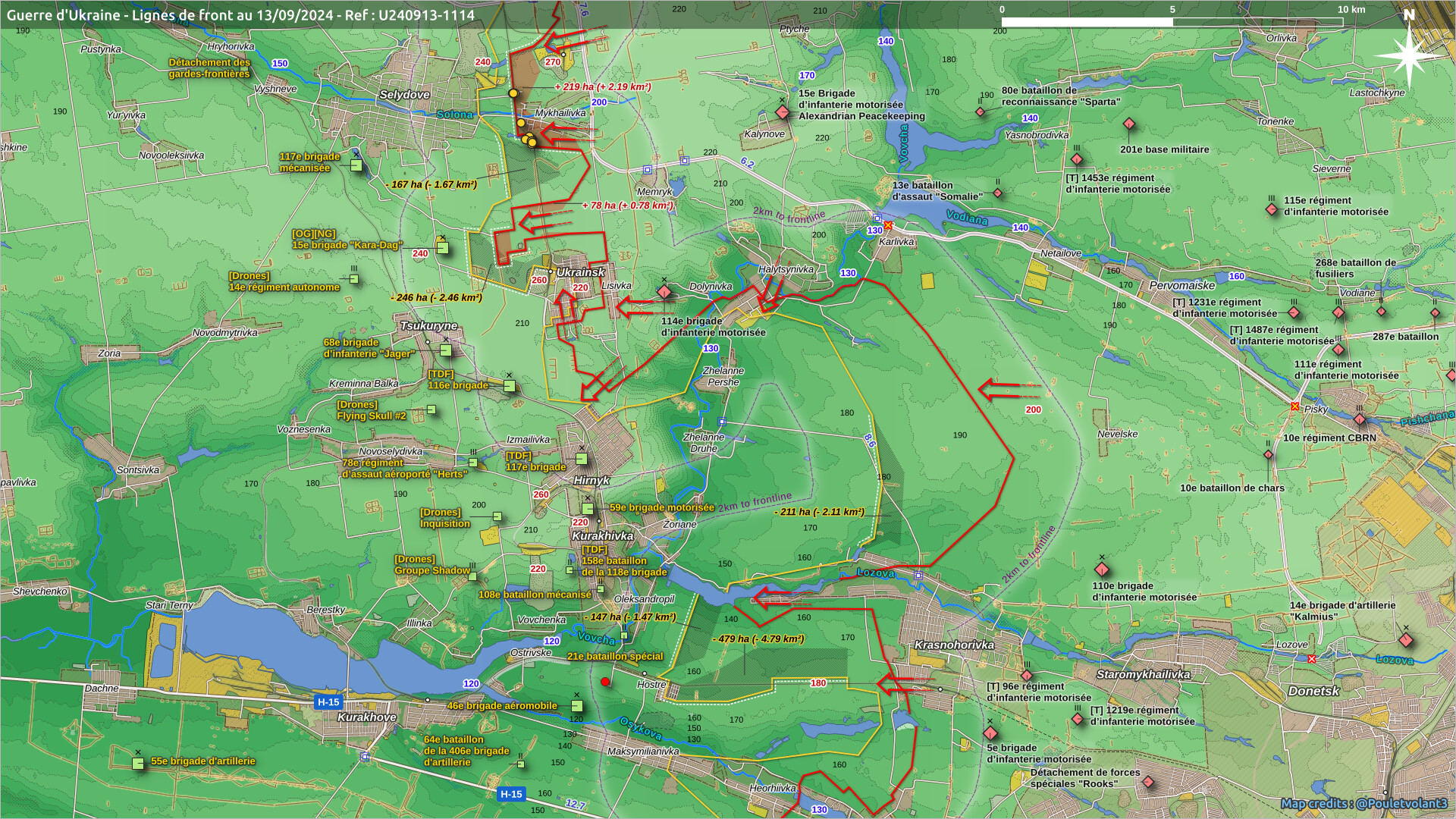This screenshot has width=1456, height=819.
Task: Click the 201e base militaire diamond marker
Action: [x=1129, y=124]
